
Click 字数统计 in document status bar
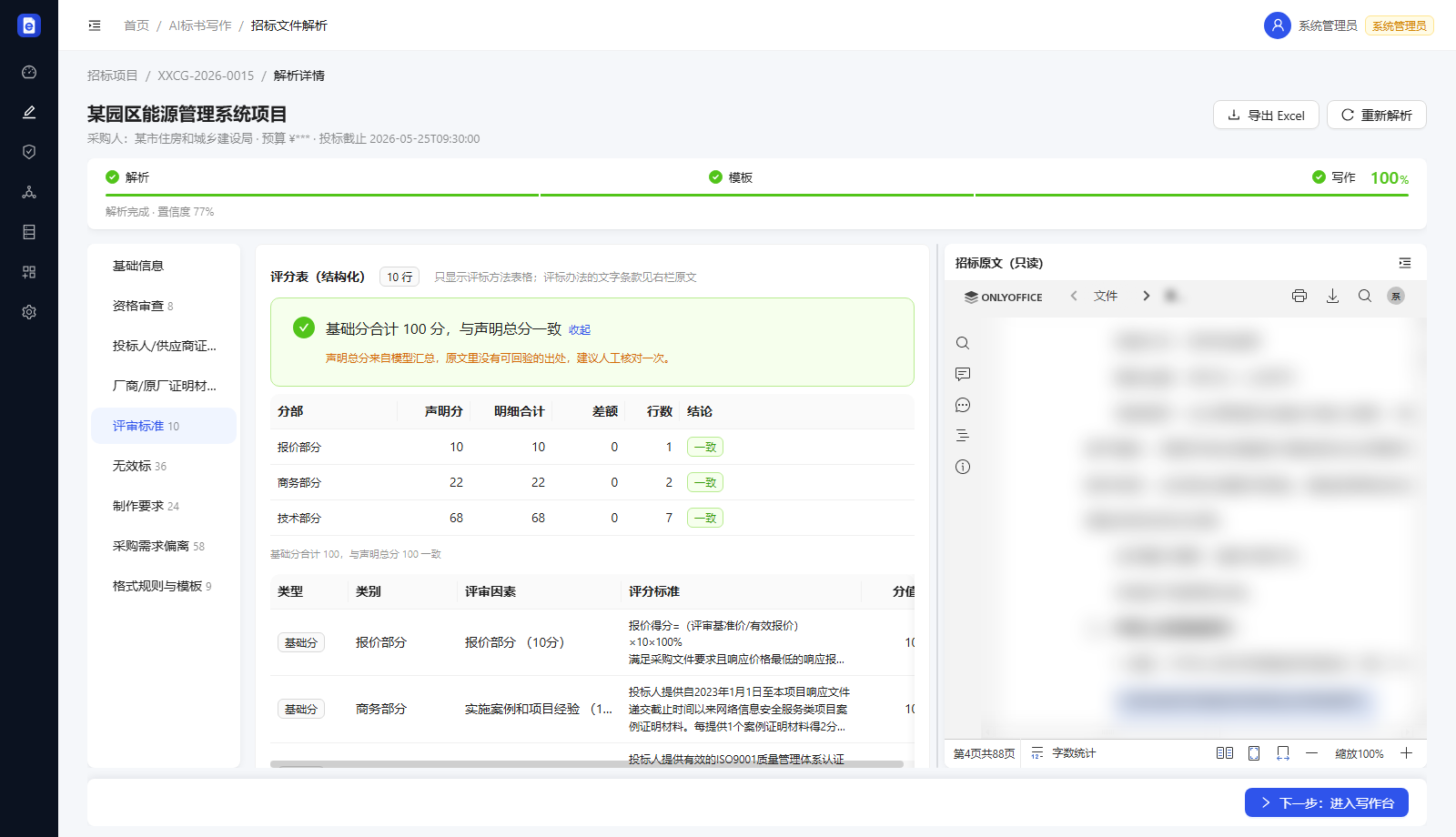(x=1064, y=753)
